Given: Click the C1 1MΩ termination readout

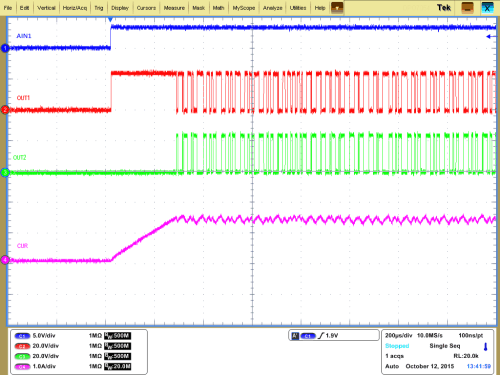Looking at the screenshot, I should [x=95, y=336].
